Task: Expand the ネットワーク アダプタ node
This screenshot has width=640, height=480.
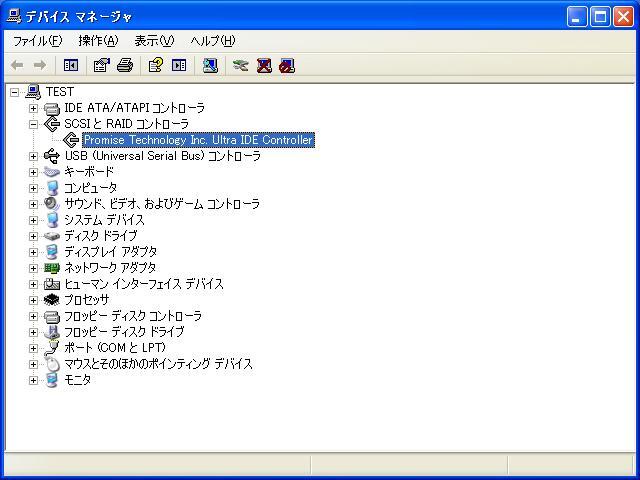Action: pyautogui.click(x=33, y=268)
